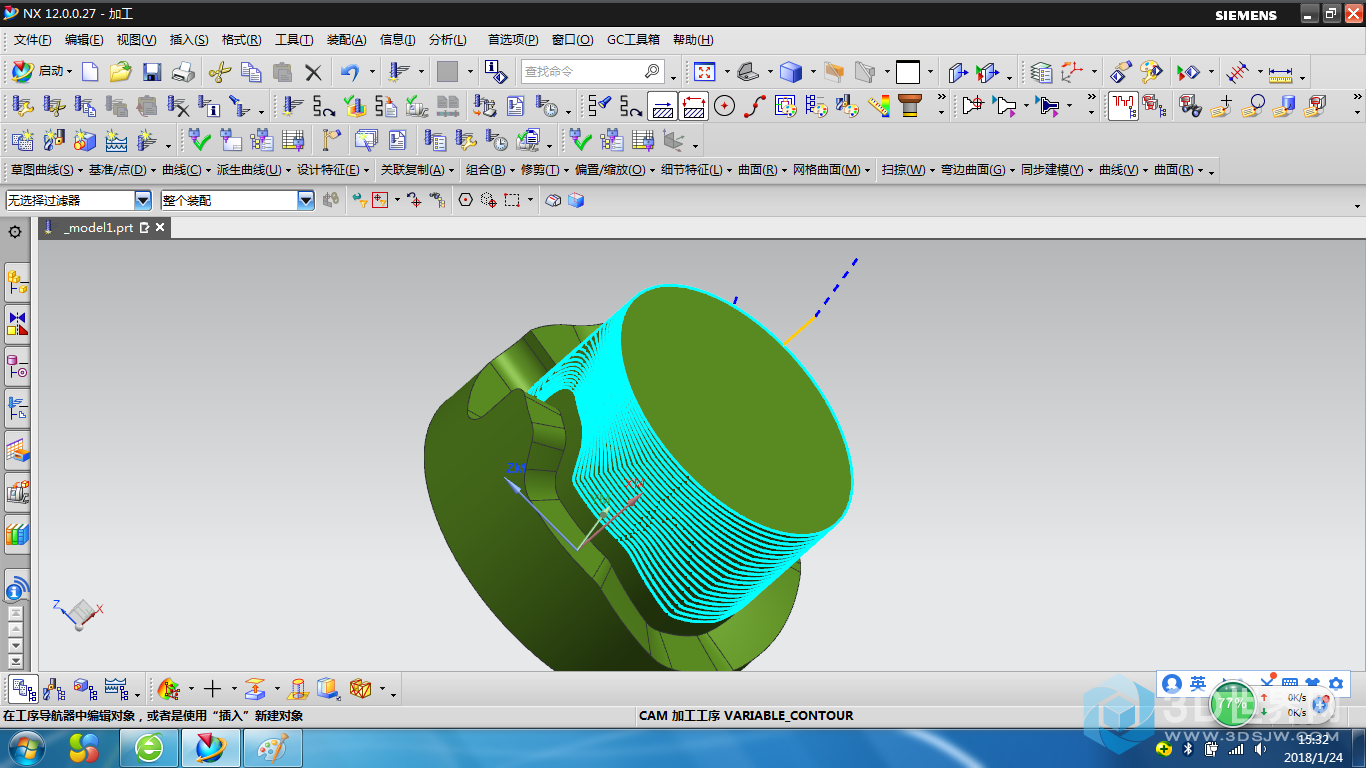Image resolution: width=1366 pixels, height=768 pixels.
Task: Open the Paint app in taskbar
Action: pyautogui.click(x=271, y=747)
